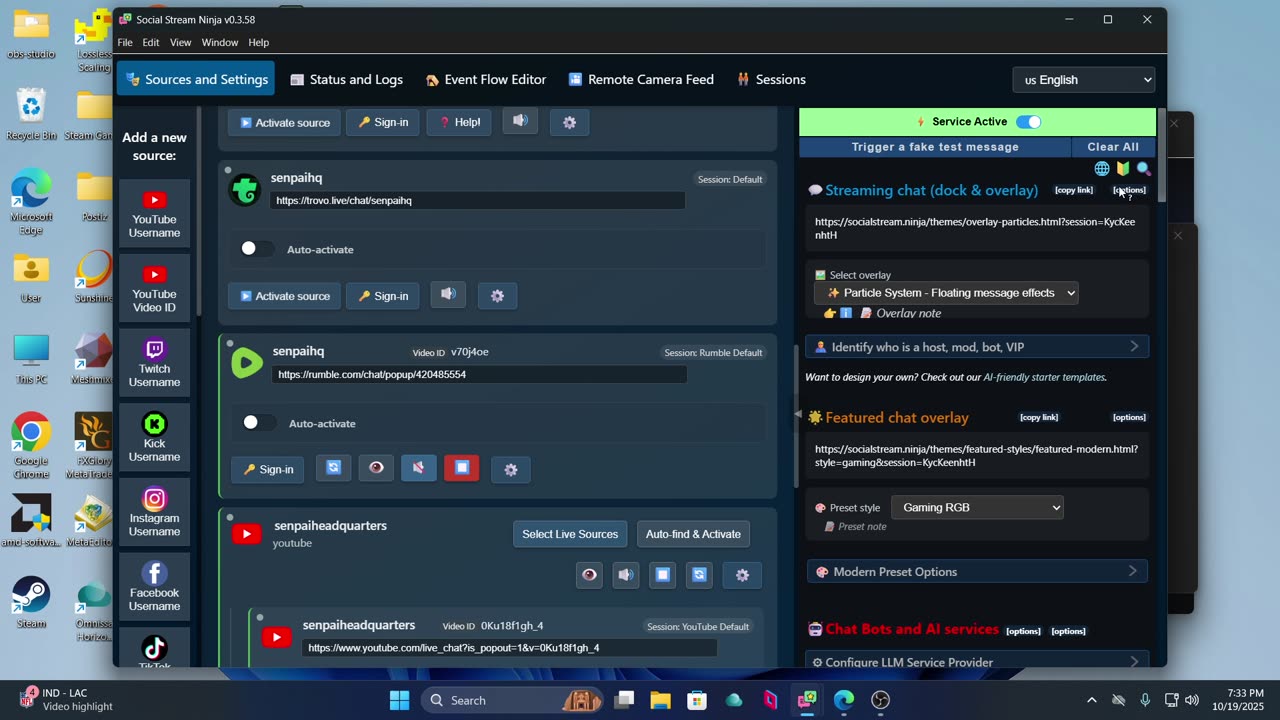Image resolution: width=1280 pixels, height=720 pixels.
Task: Click the Clear All button
Action: tap(1113, 147)
